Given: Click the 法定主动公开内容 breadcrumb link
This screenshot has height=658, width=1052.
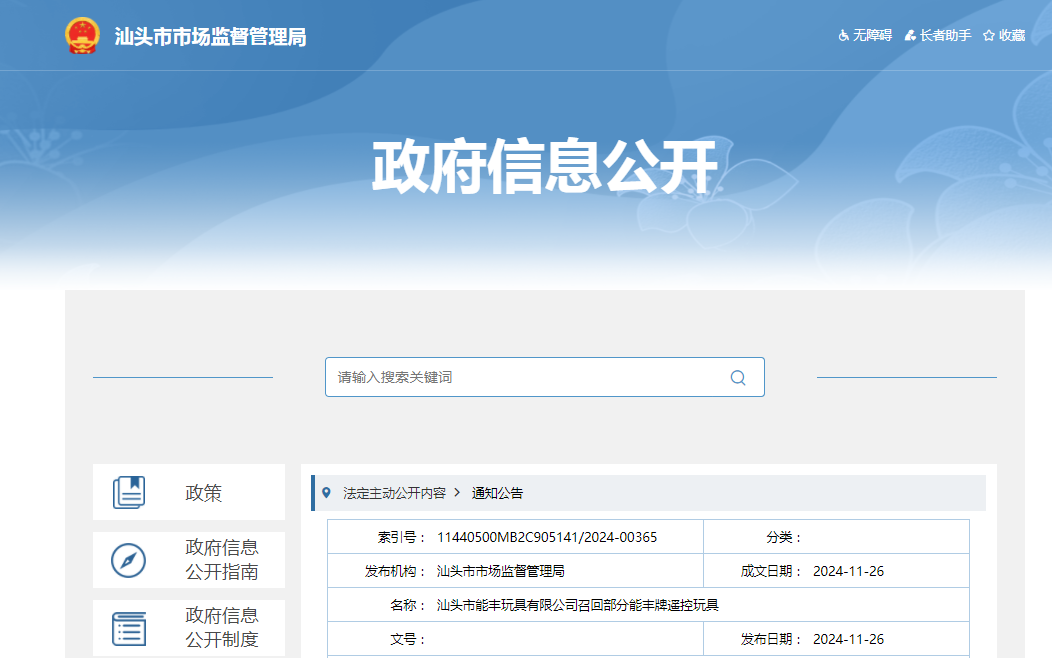Looking at the screenshot, I should tap(394, 493).
